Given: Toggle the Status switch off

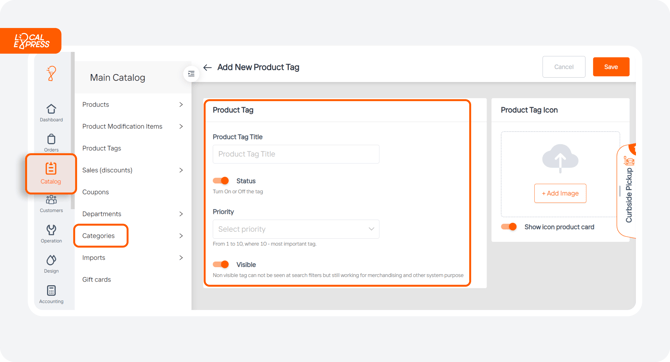Looking at the screenshot, I should 221,181.
